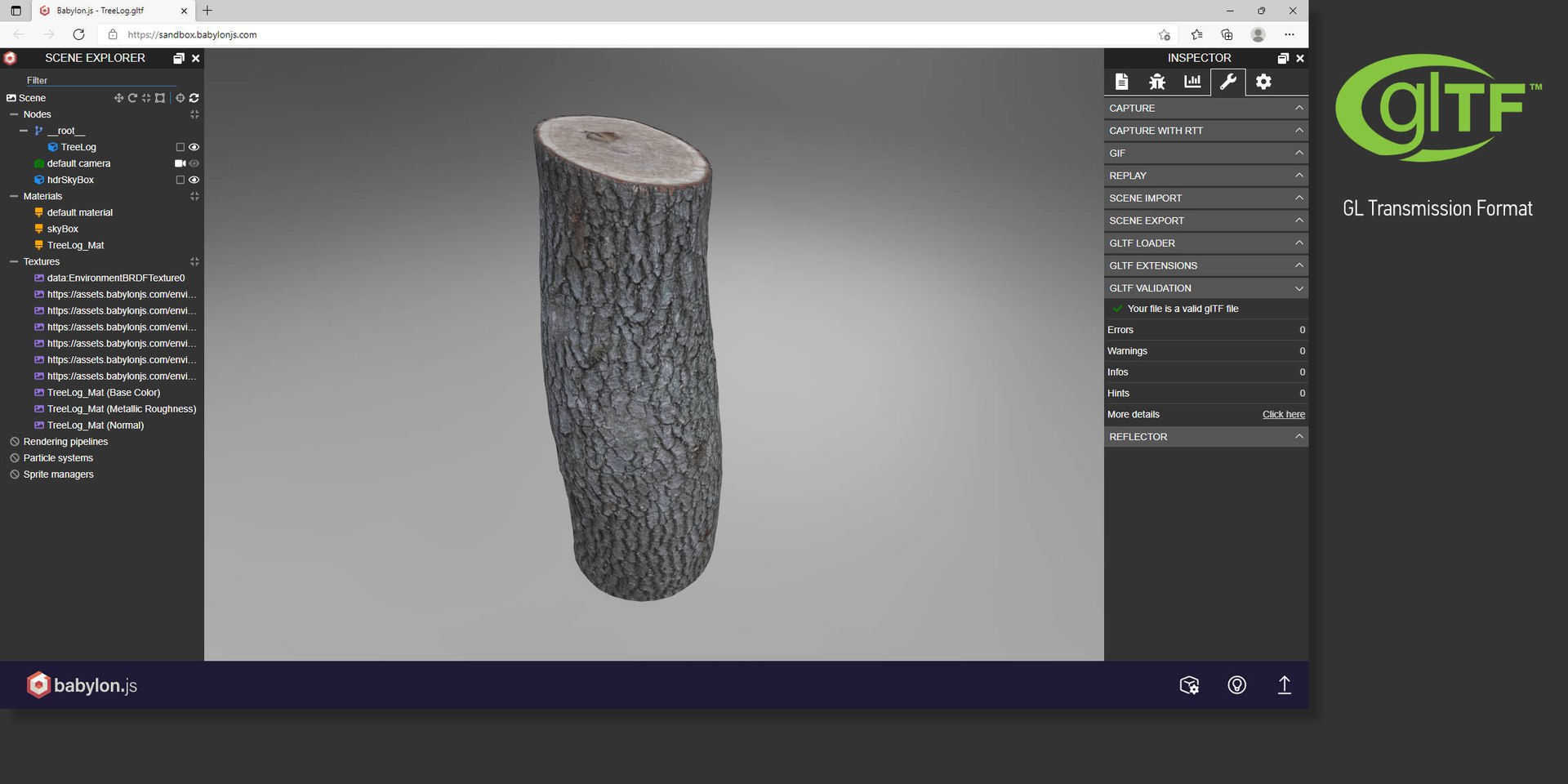Open the Inspector Settings tab

click(x=1263, y=82)
